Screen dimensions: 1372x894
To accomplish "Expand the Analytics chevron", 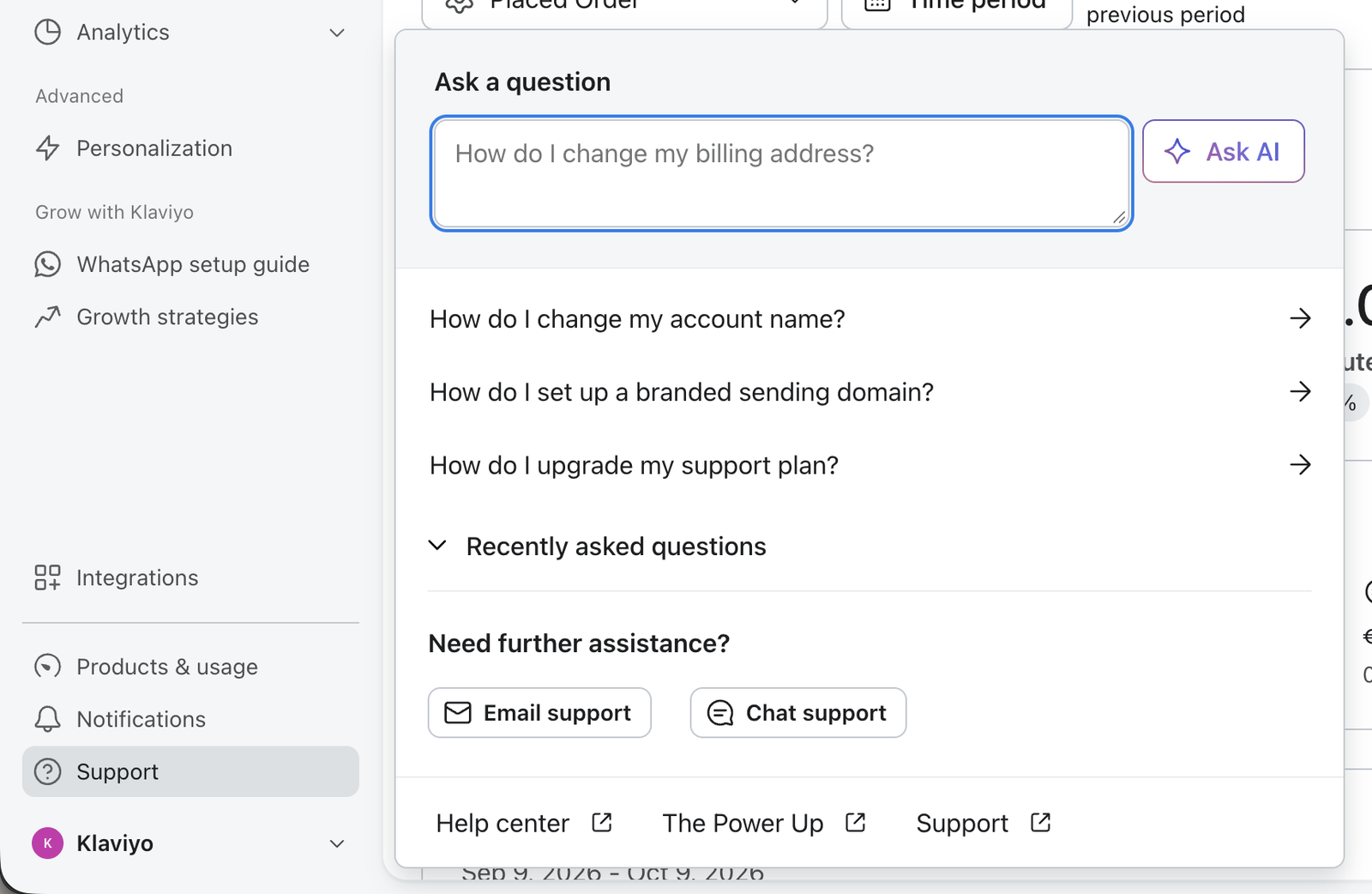I will pyautogui.click(x=337, y=33).
